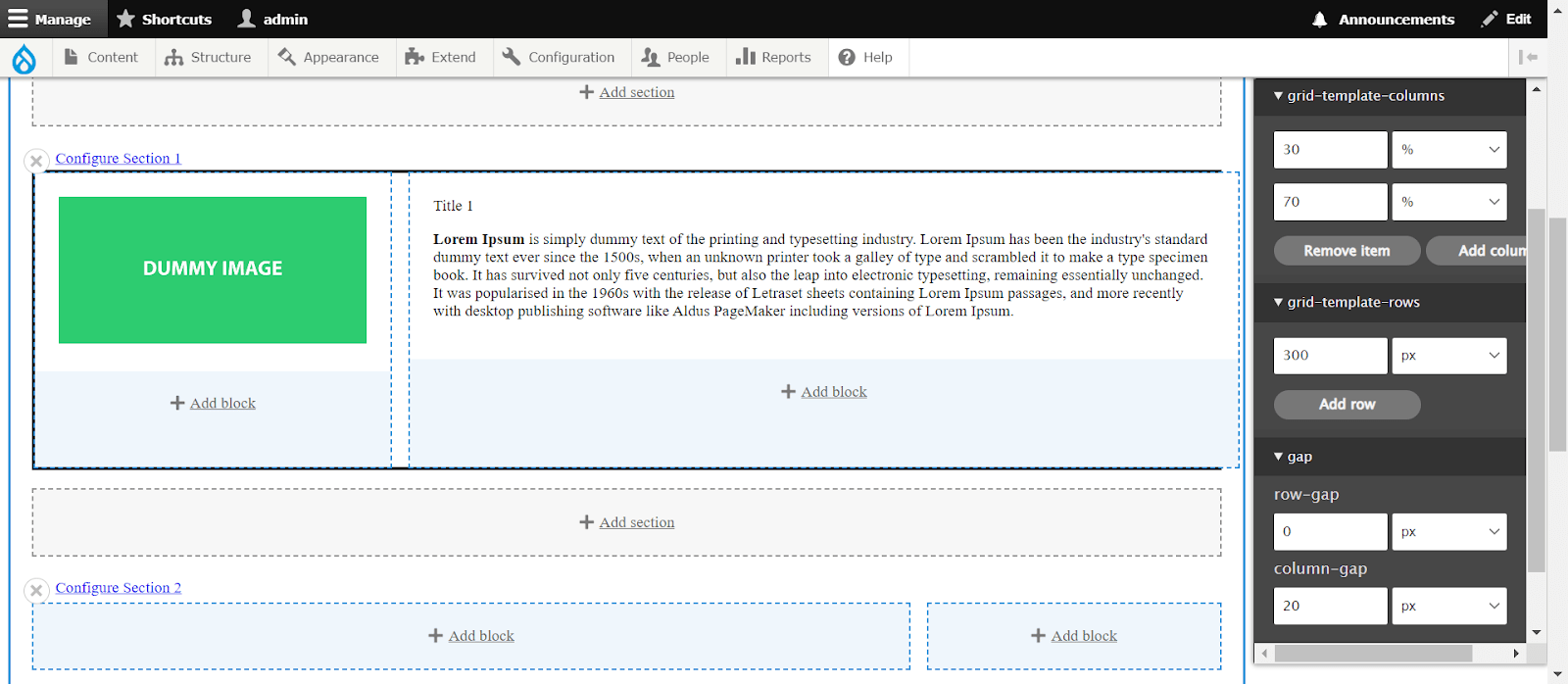Viewport: 1568px width, 684px height.
Task: Click the Shortcuts star icon
Action: pyautogui.click(x=125, y=19)
